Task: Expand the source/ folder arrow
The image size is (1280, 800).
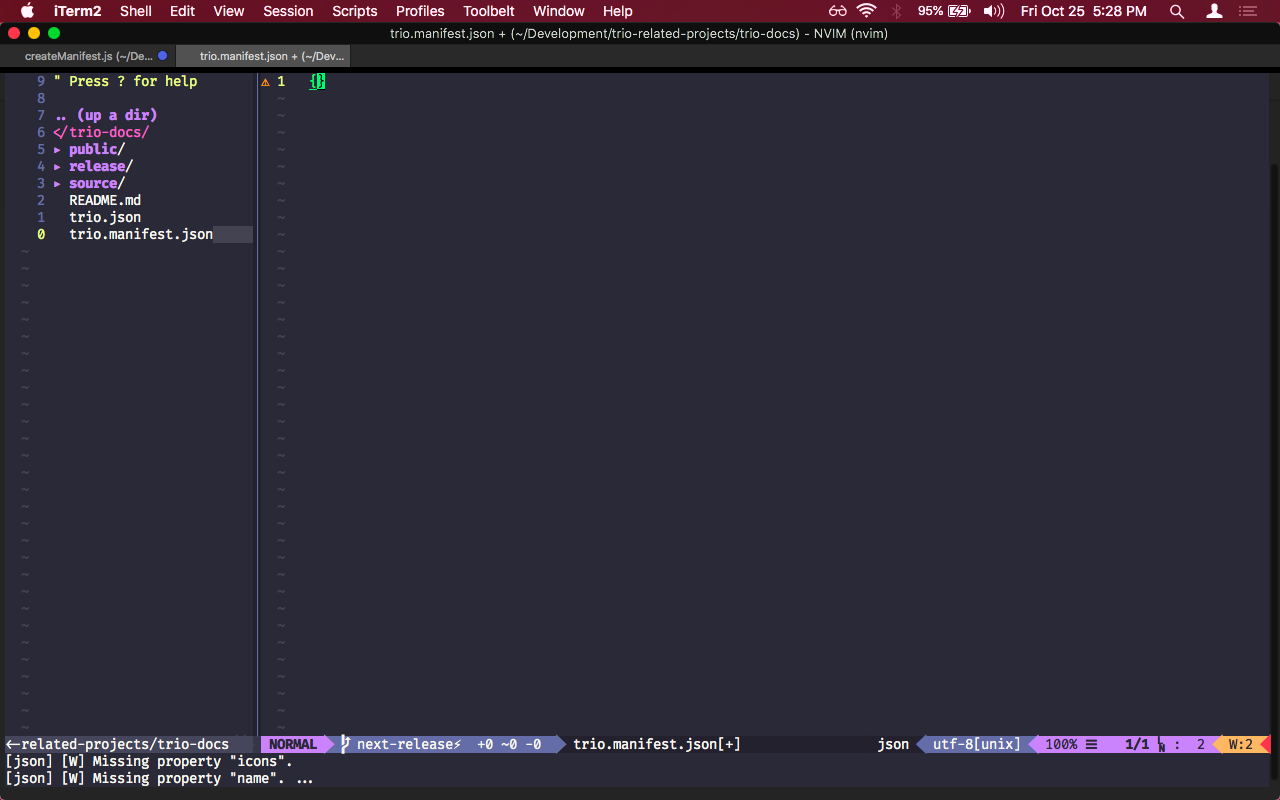Action: pos(57,183)
